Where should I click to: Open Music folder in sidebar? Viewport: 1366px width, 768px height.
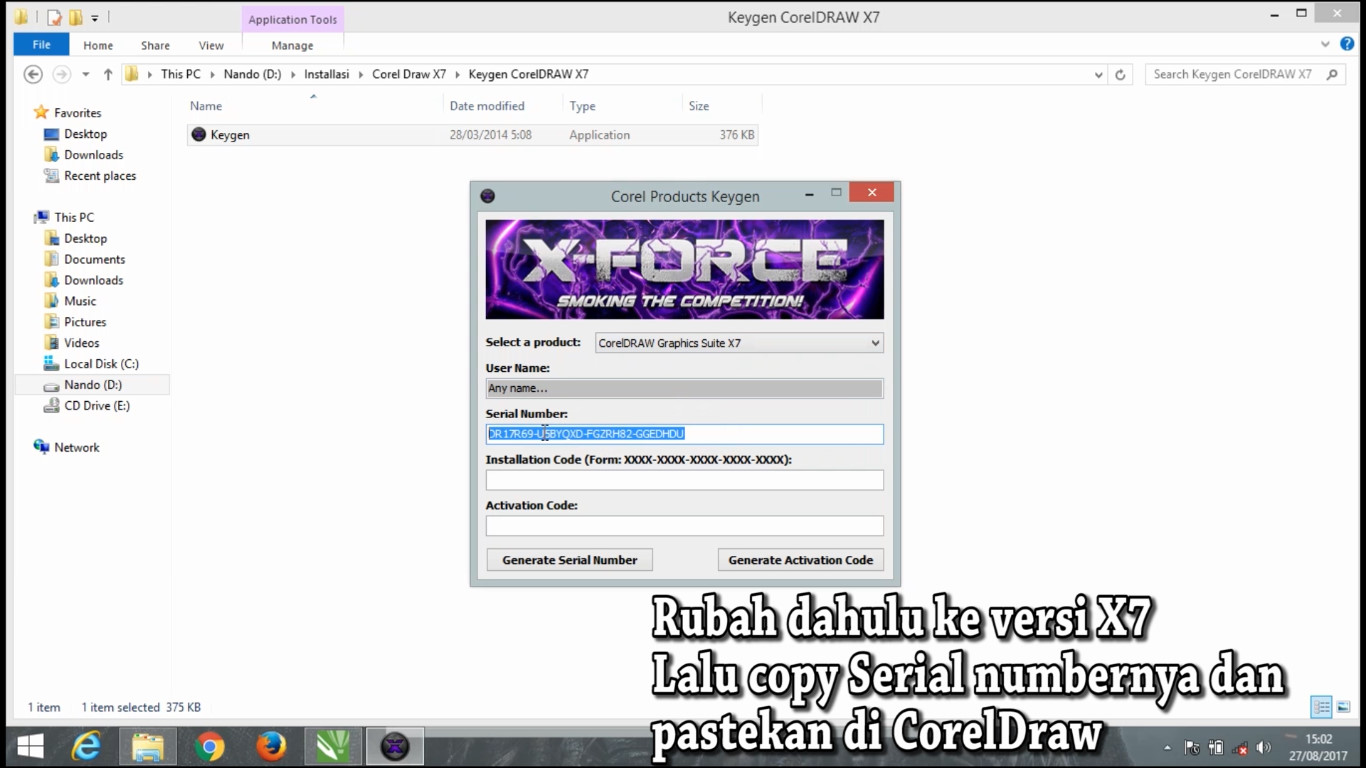click(80, 302)
